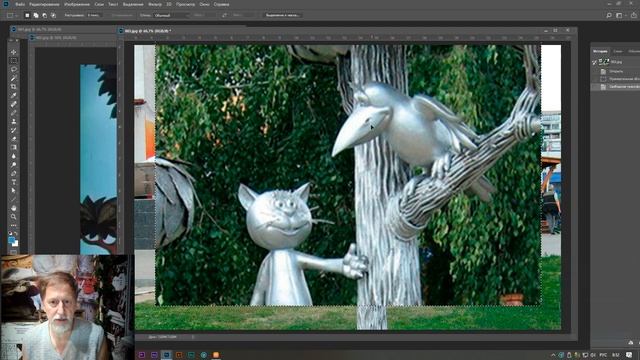The image size is (640, 360).
Task: Select the Открыть history state
Action: (x=616, y=71)
